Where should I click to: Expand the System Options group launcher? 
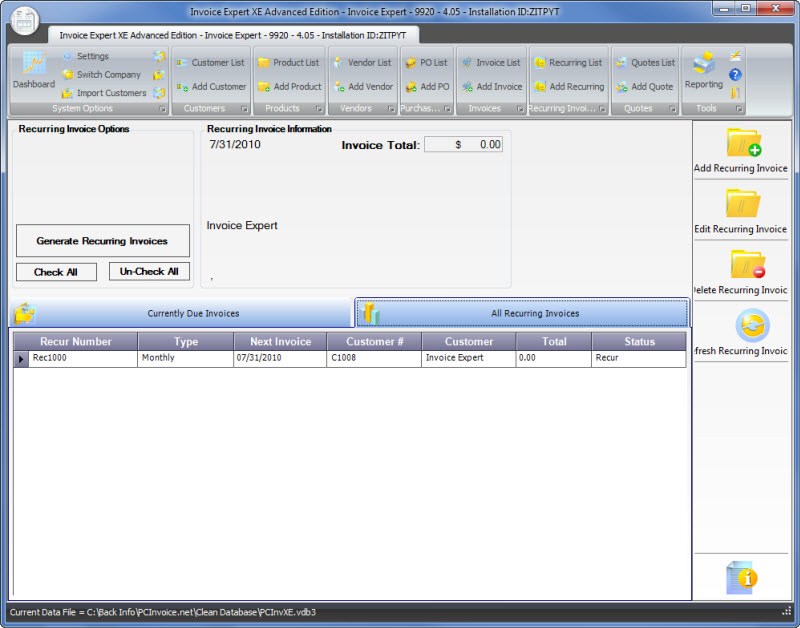pos(162,109)
